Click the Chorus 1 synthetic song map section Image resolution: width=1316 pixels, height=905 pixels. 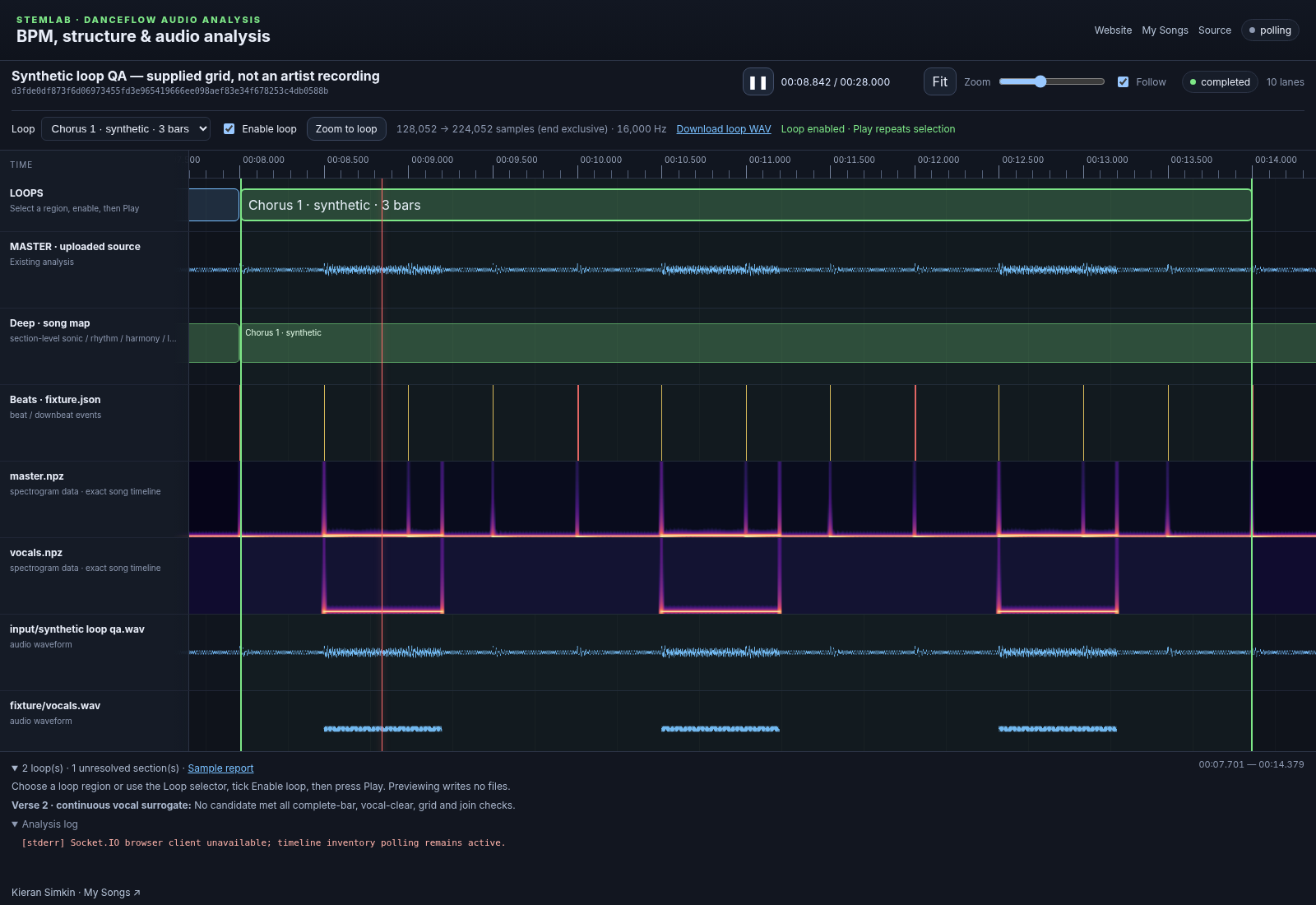[x=778, y=343]
